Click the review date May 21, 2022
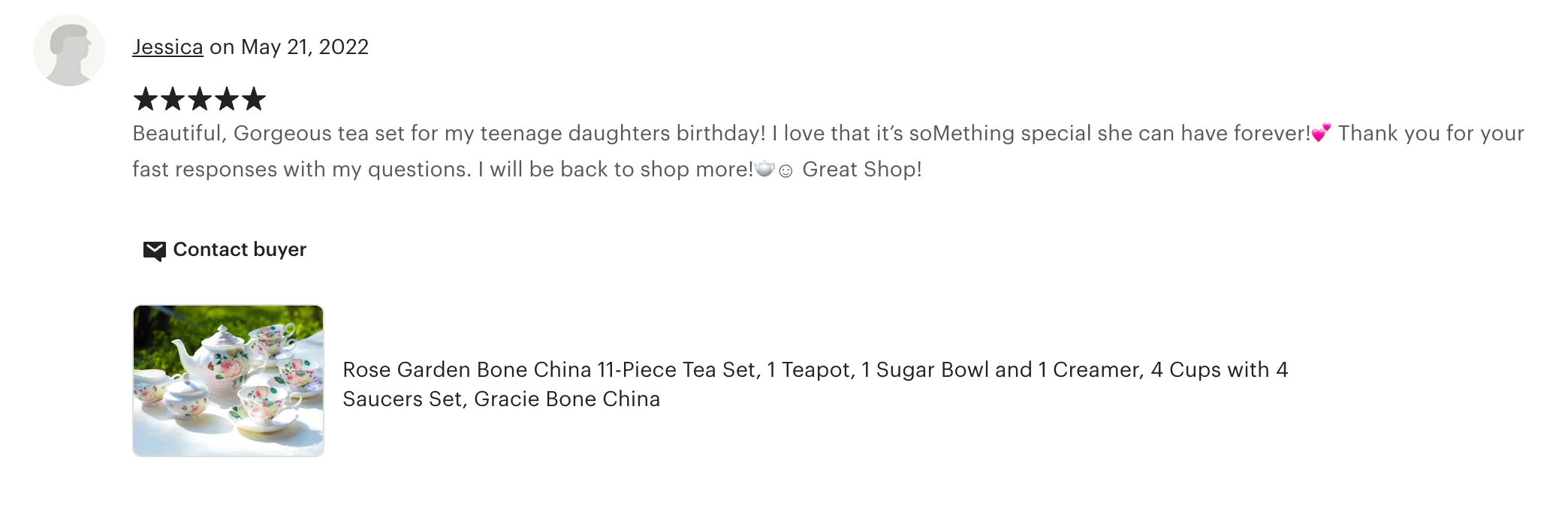The height and width of the screenshot is (524, 1568). 304,47
